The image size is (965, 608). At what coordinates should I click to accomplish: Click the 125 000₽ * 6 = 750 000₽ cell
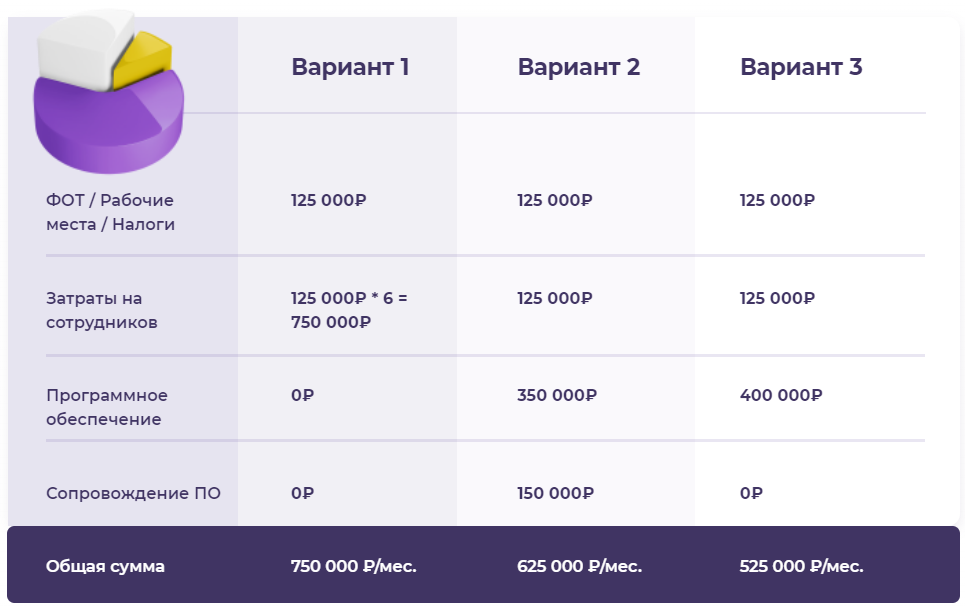349,310
